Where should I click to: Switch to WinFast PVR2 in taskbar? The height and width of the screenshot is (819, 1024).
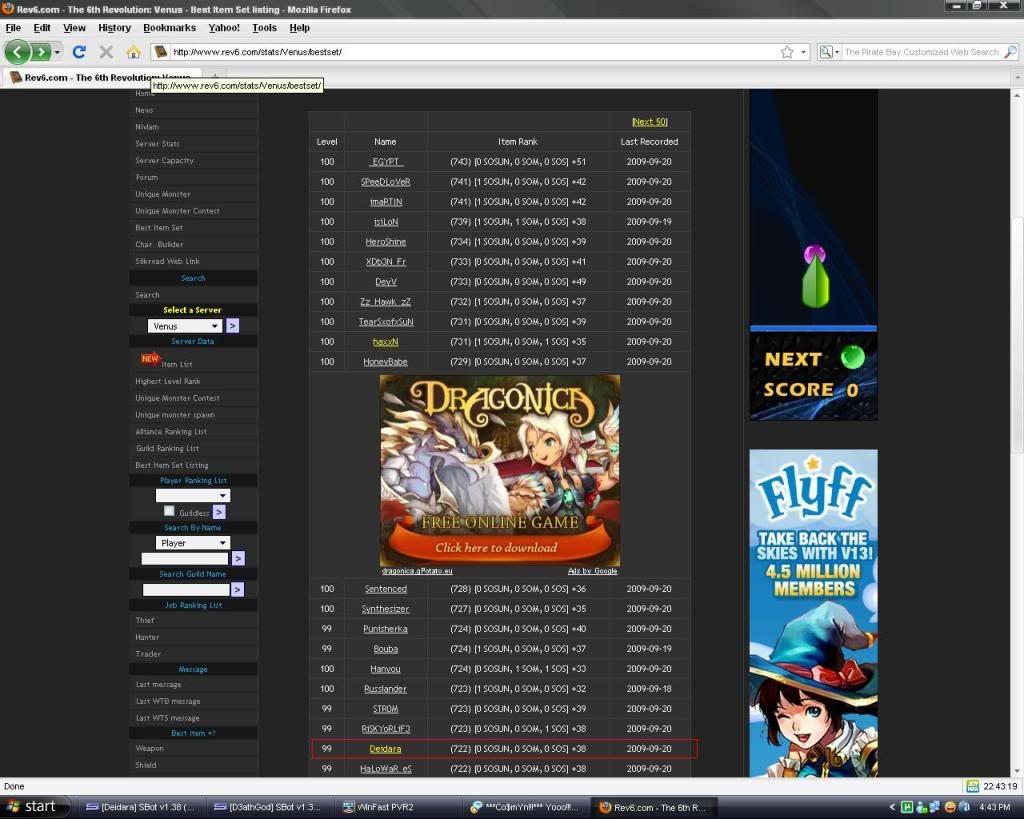pyautogui.click(x=393, y=806)
